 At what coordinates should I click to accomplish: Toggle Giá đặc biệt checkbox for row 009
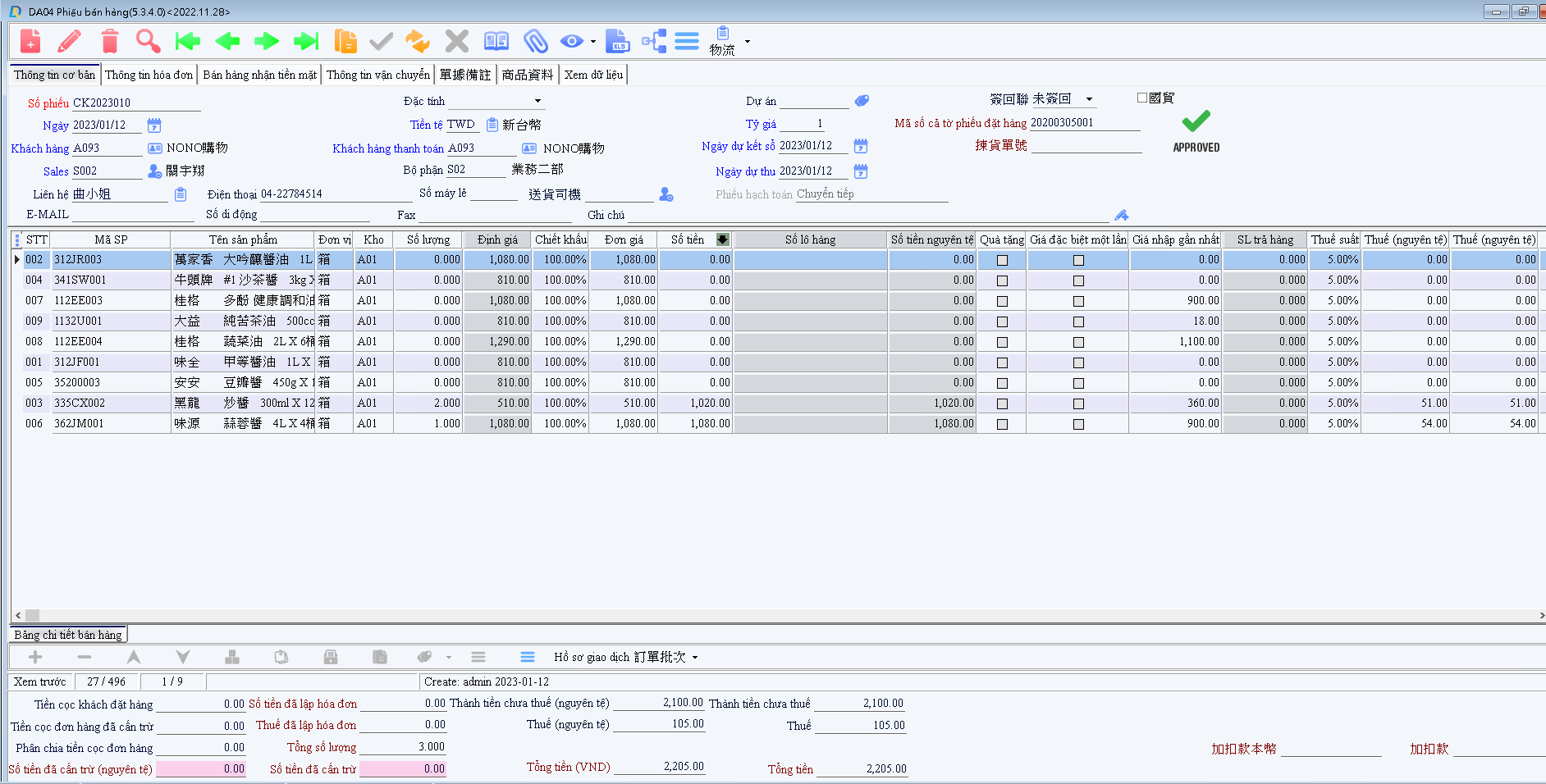click(1078, 321)
